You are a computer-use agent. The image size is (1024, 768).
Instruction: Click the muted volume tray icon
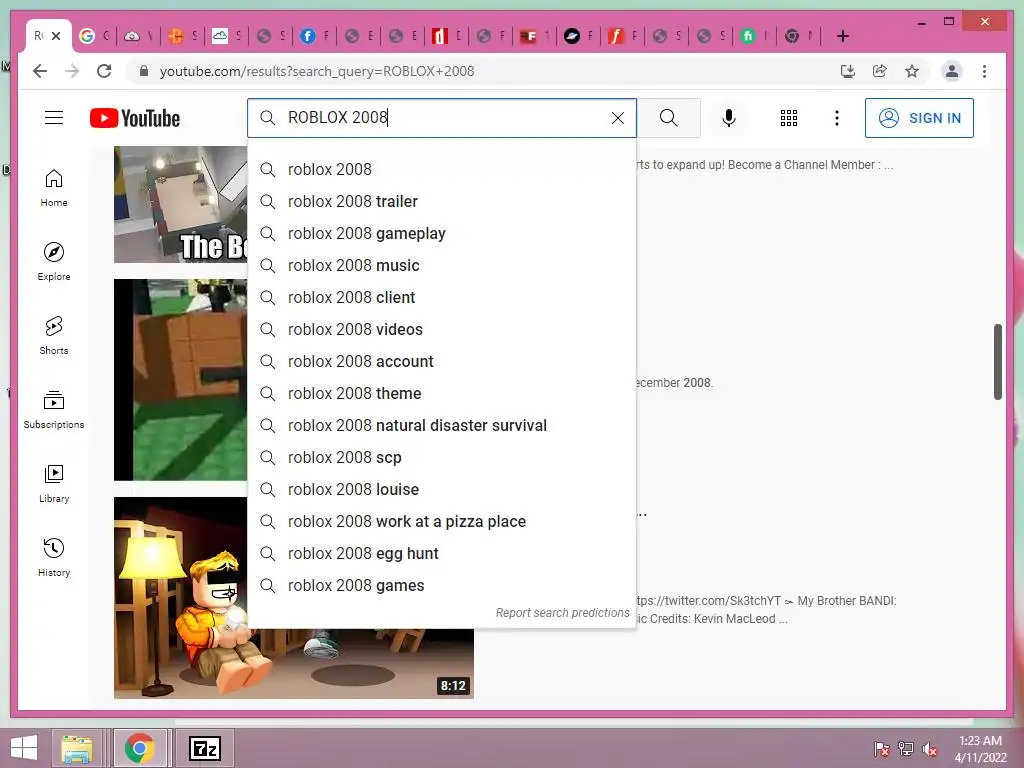(929, 749)
